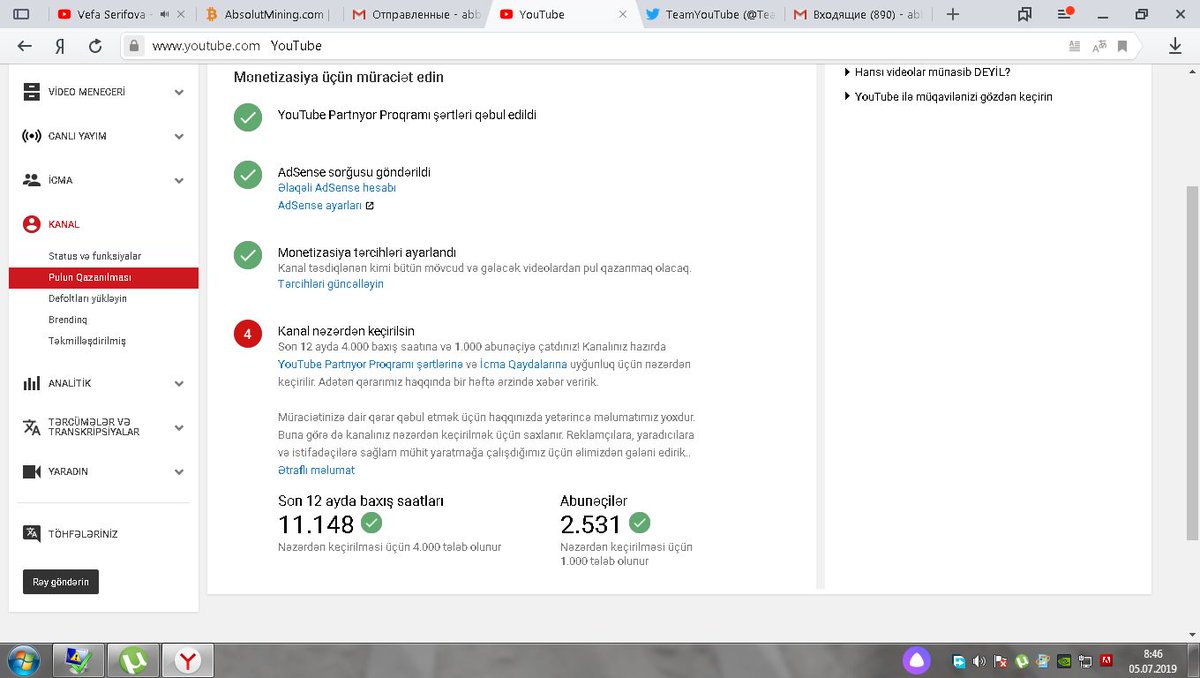This screenshot has height=678, width=1200.
Task: Expand the Video Meneceri section chevron
Action: (179, 92)
